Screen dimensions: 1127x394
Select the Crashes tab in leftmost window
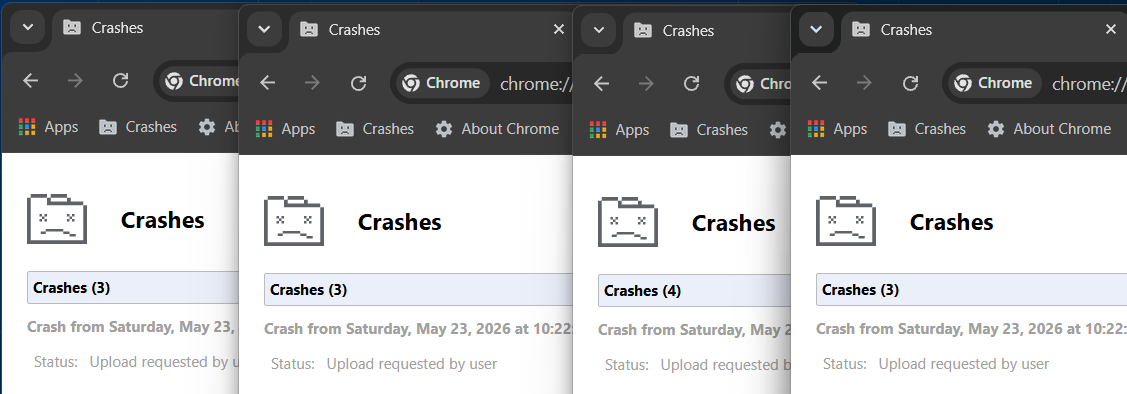(144, 28)
